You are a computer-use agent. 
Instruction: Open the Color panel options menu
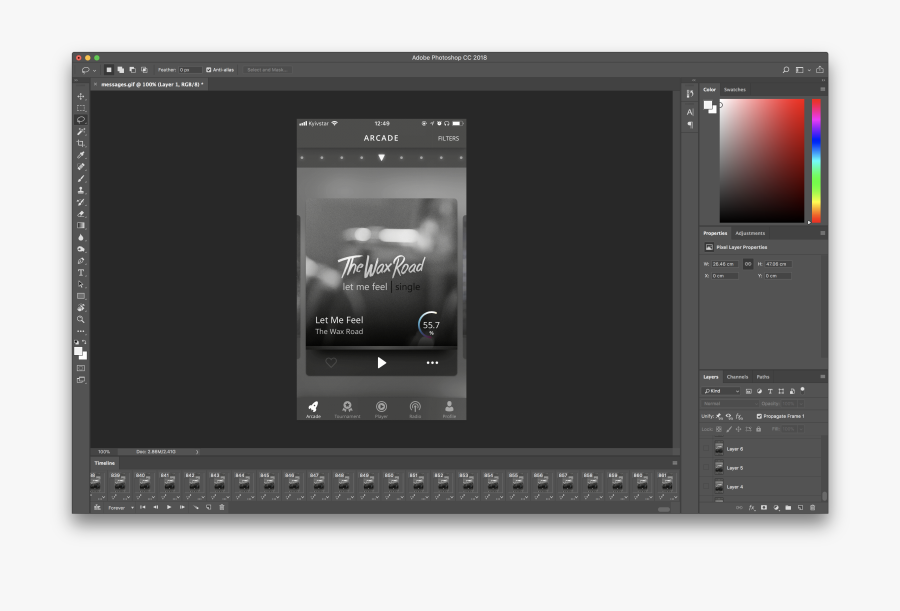(822, 89)
